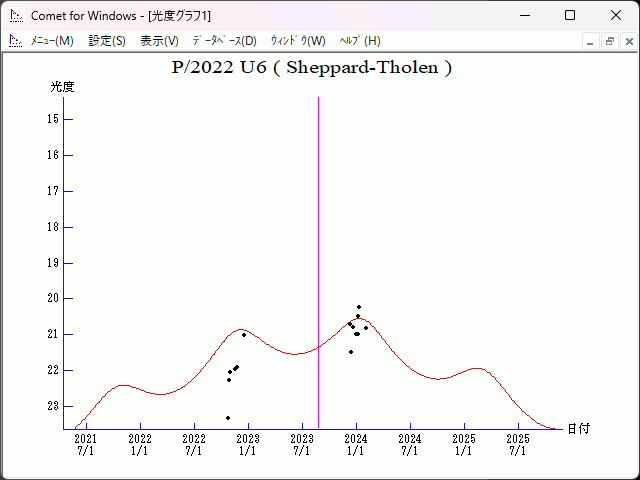
Task: Minimize the inner 光度グラフ1 child window
Action: coord(591,41)
